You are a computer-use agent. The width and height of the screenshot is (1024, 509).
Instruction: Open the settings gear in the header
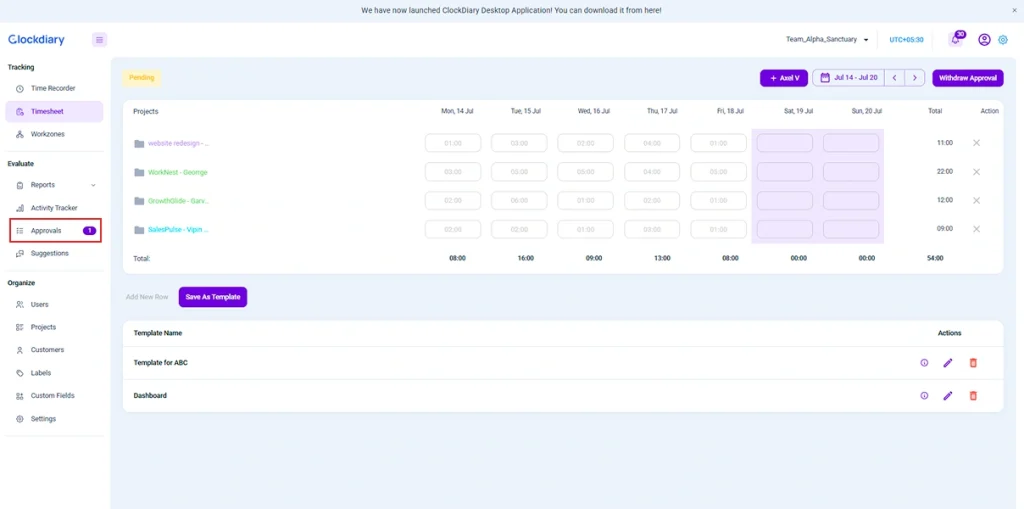tap(1003, 40)
